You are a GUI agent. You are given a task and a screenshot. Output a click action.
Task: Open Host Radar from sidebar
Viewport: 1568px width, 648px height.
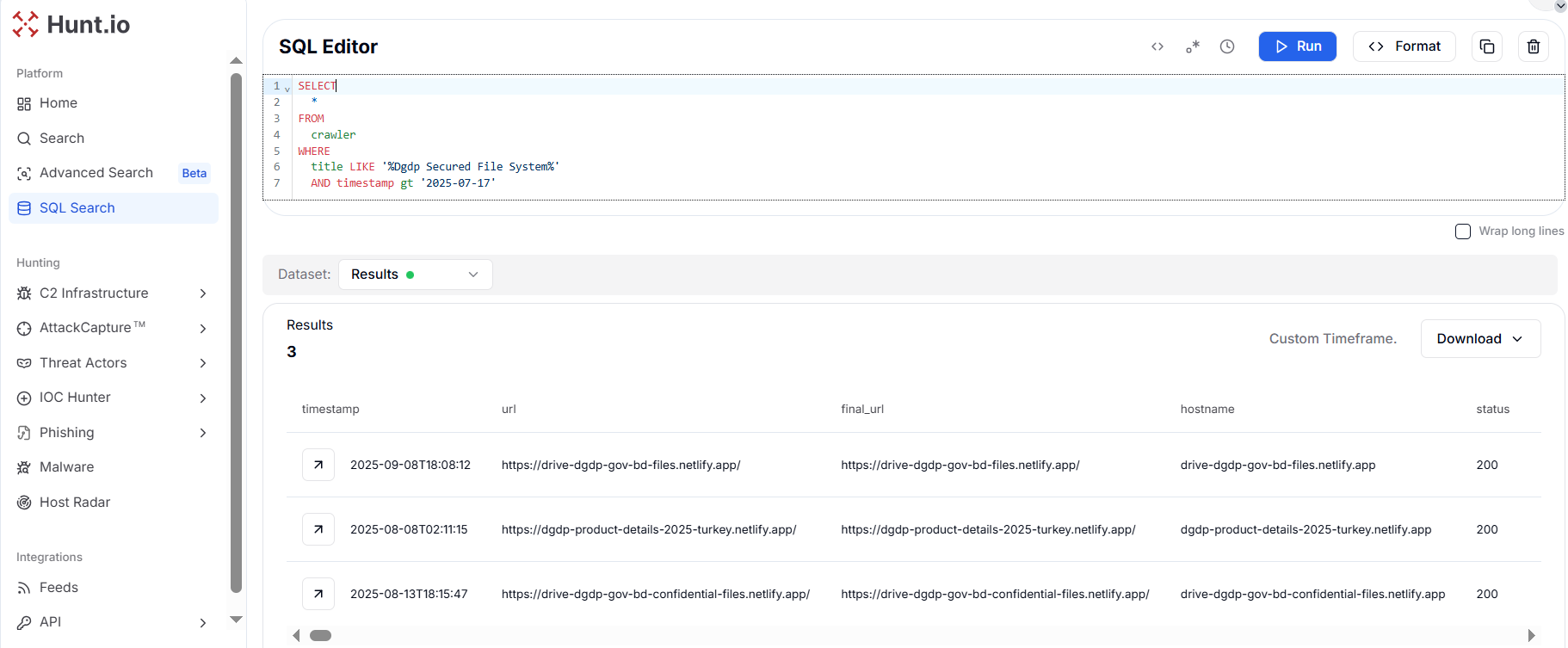point(75,503)
